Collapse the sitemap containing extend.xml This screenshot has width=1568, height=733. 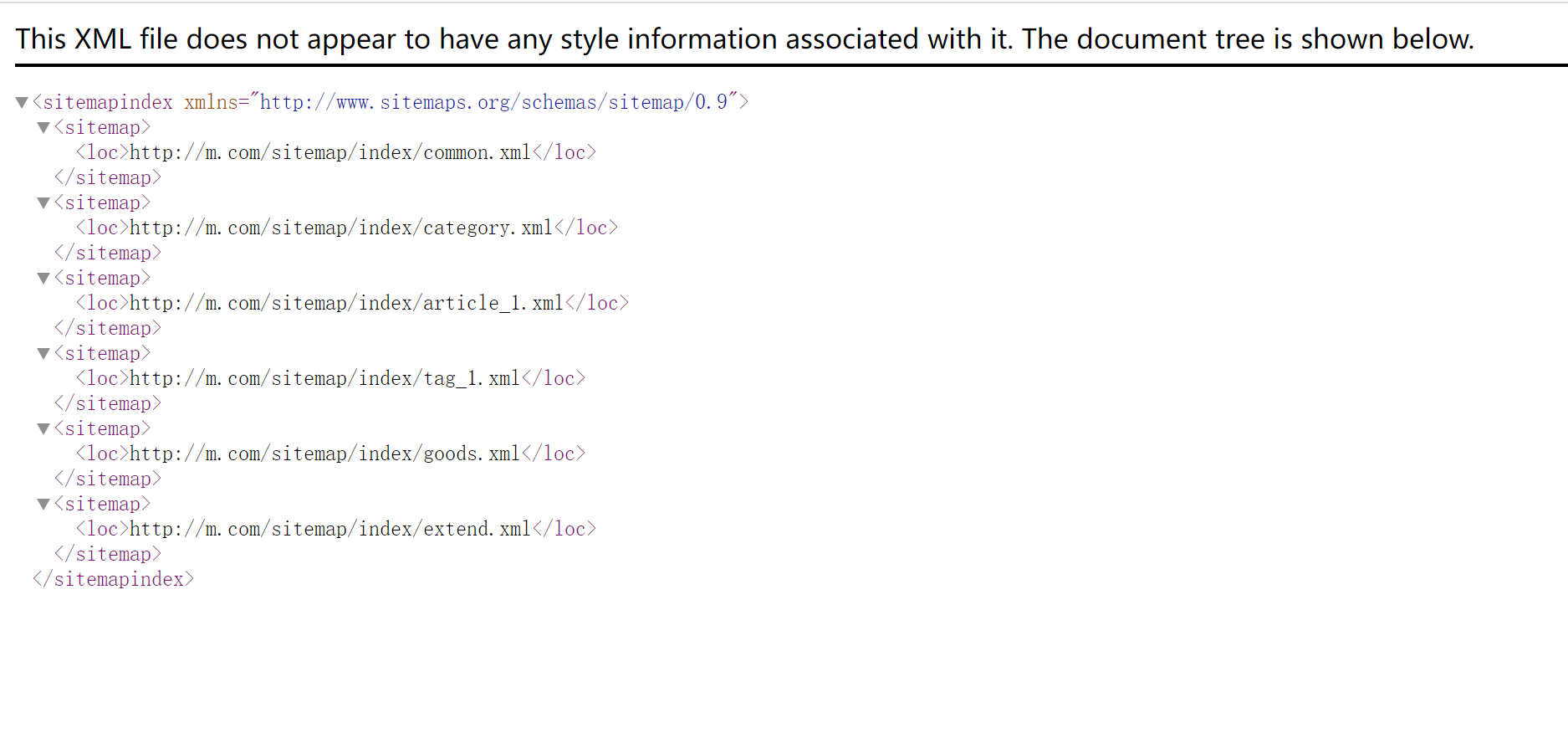pyautogui.click(x=43, y=505)
